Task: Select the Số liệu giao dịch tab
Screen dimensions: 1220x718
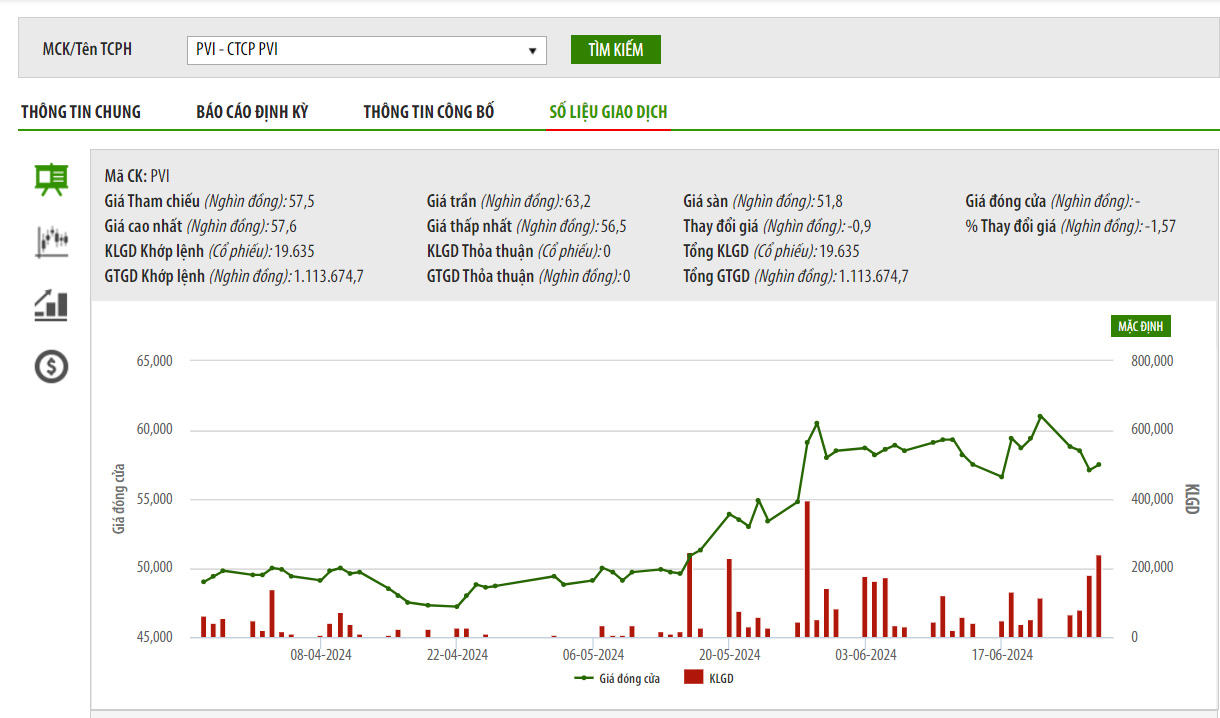Action: (x=608, y=112)
